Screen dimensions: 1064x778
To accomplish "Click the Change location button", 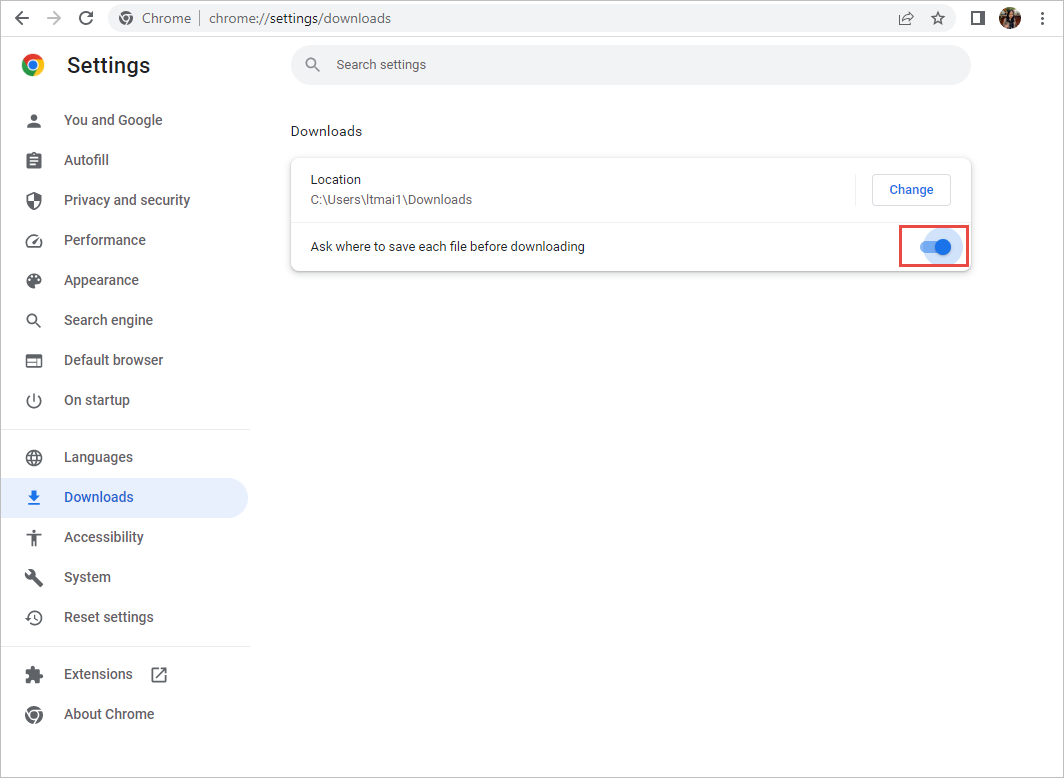I will tap(911, 190).
